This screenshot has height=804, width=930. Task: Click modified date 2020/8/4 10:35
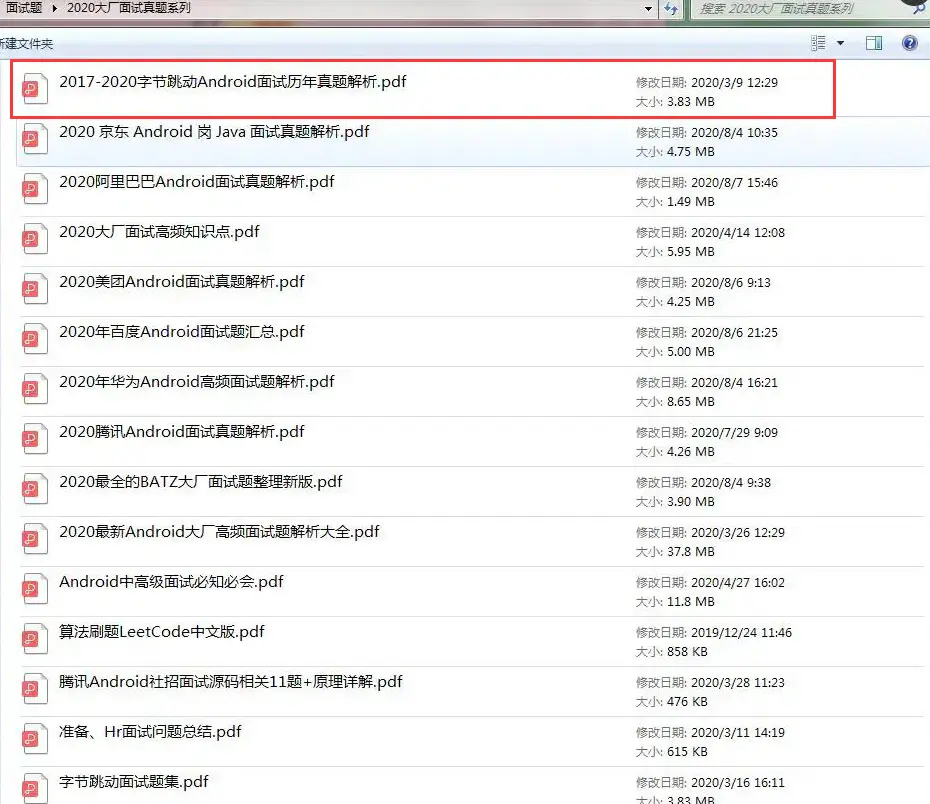point(734,133)
